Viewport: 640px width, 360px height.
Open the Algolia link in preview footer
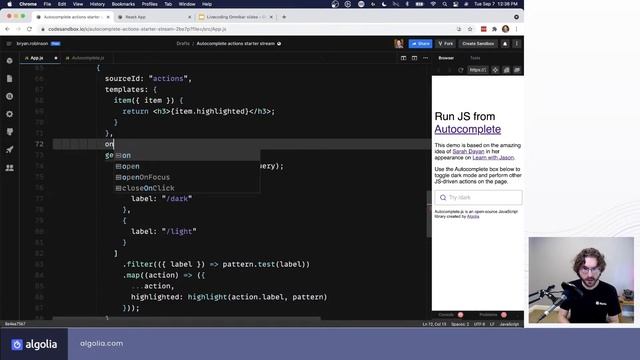473,216
